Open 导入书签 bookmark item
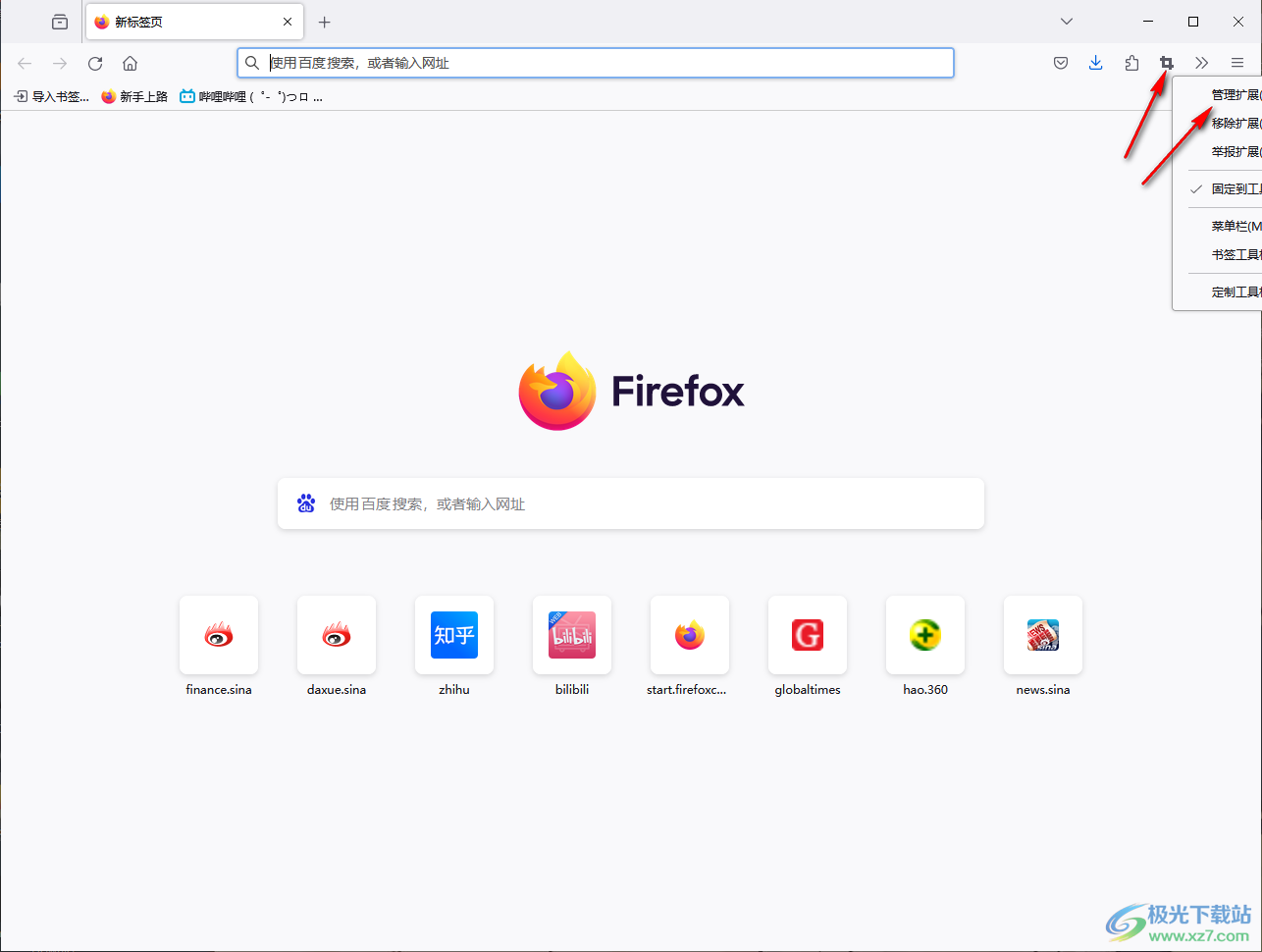 [51, 96]
